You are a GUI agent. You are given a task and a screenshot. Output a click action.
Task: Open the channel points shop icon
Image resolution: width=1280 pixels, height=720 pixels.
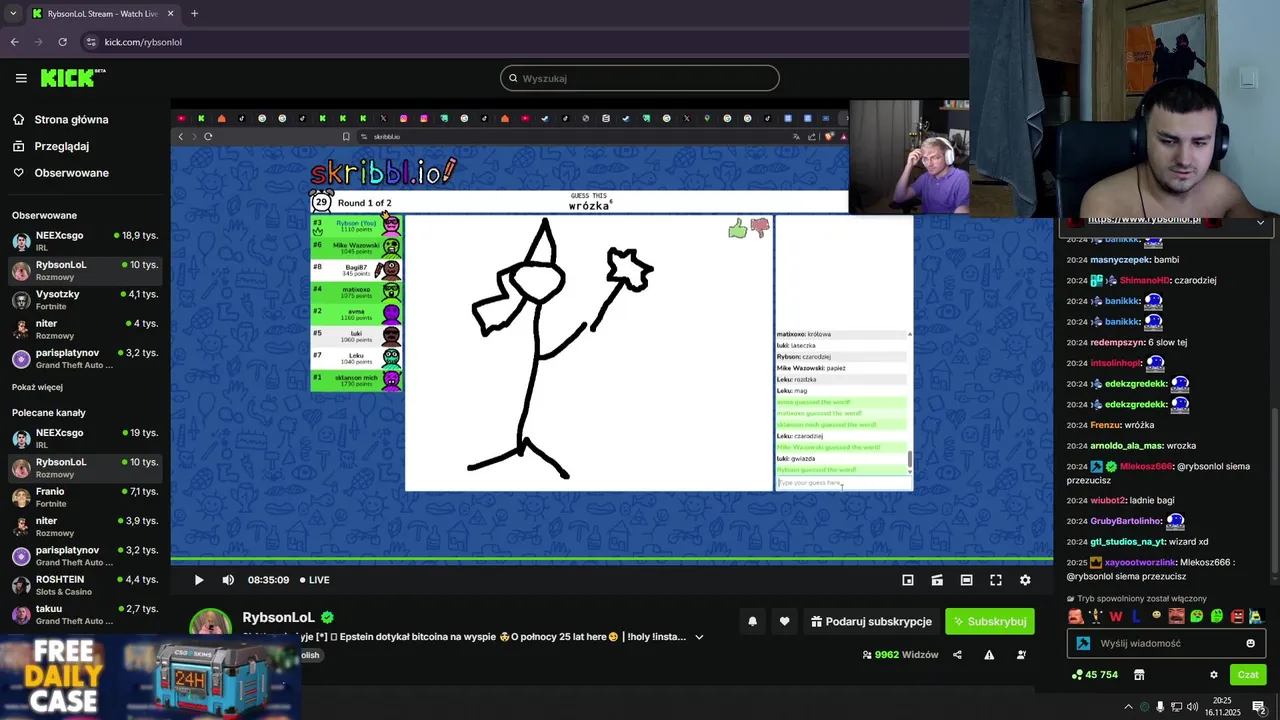[1139, 675]
